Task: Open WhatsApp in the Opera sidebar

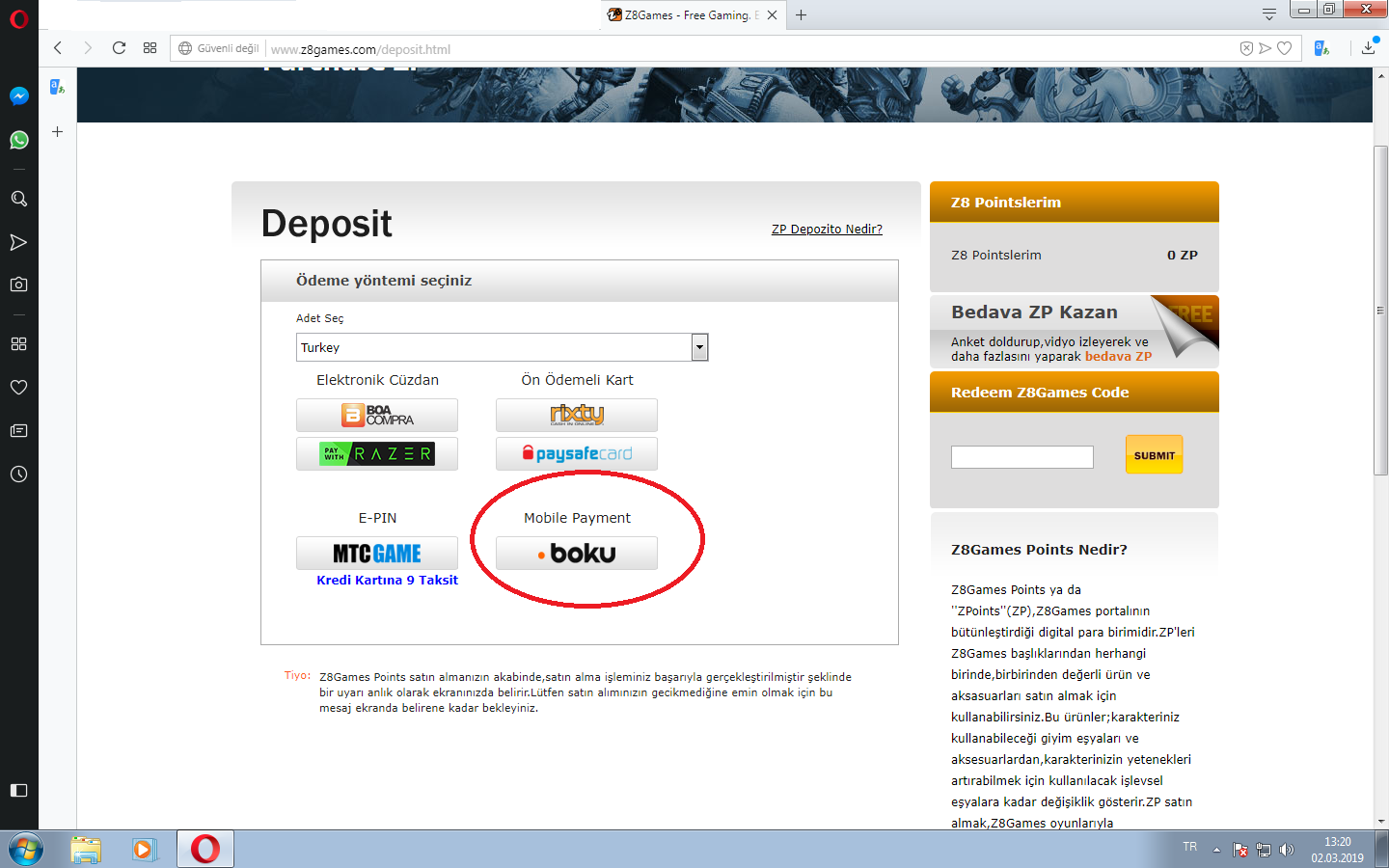Action: coord(18,140)
